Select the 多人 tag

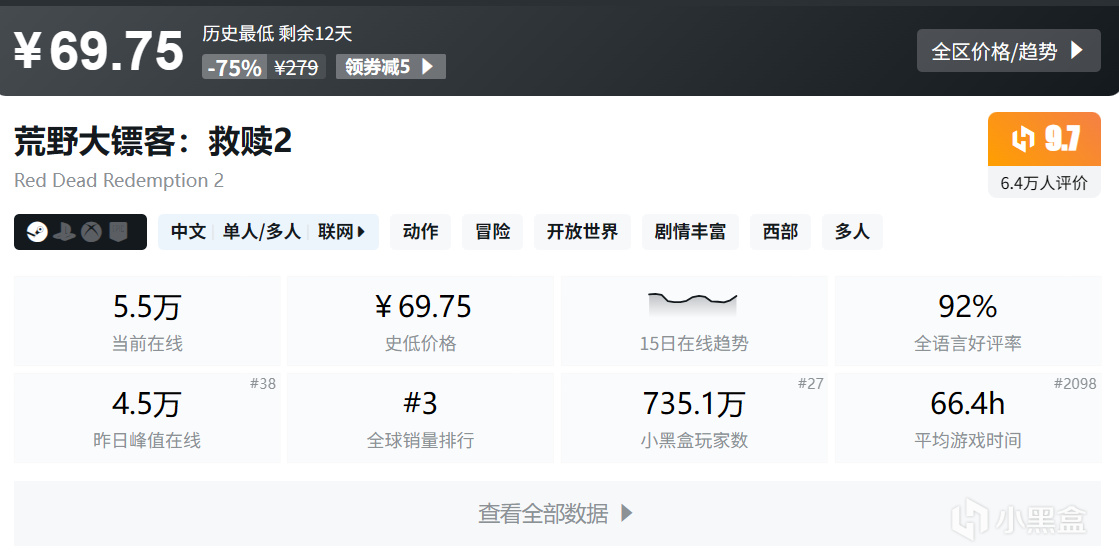tap(852, 232)
